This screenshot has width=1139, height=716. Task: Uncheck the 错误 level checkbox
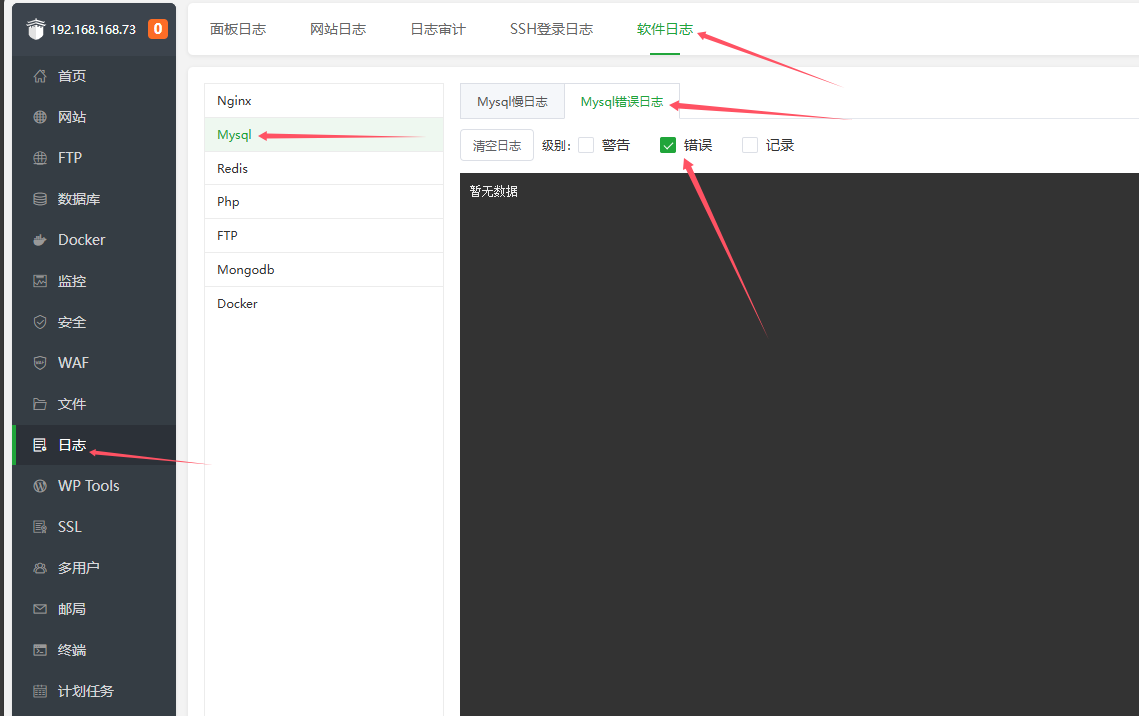click(668, 145)
